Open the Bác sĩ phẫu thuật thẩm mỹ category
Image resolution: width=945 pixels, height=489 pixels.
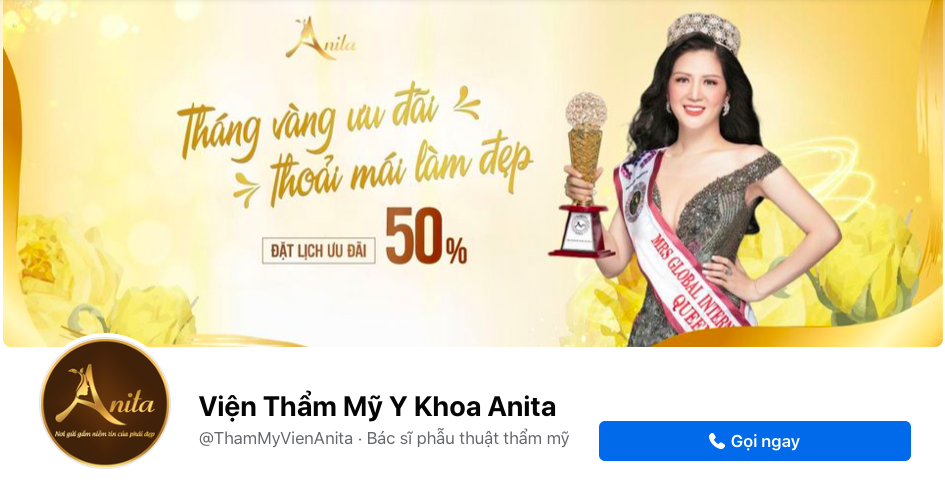tap(468, 439)
